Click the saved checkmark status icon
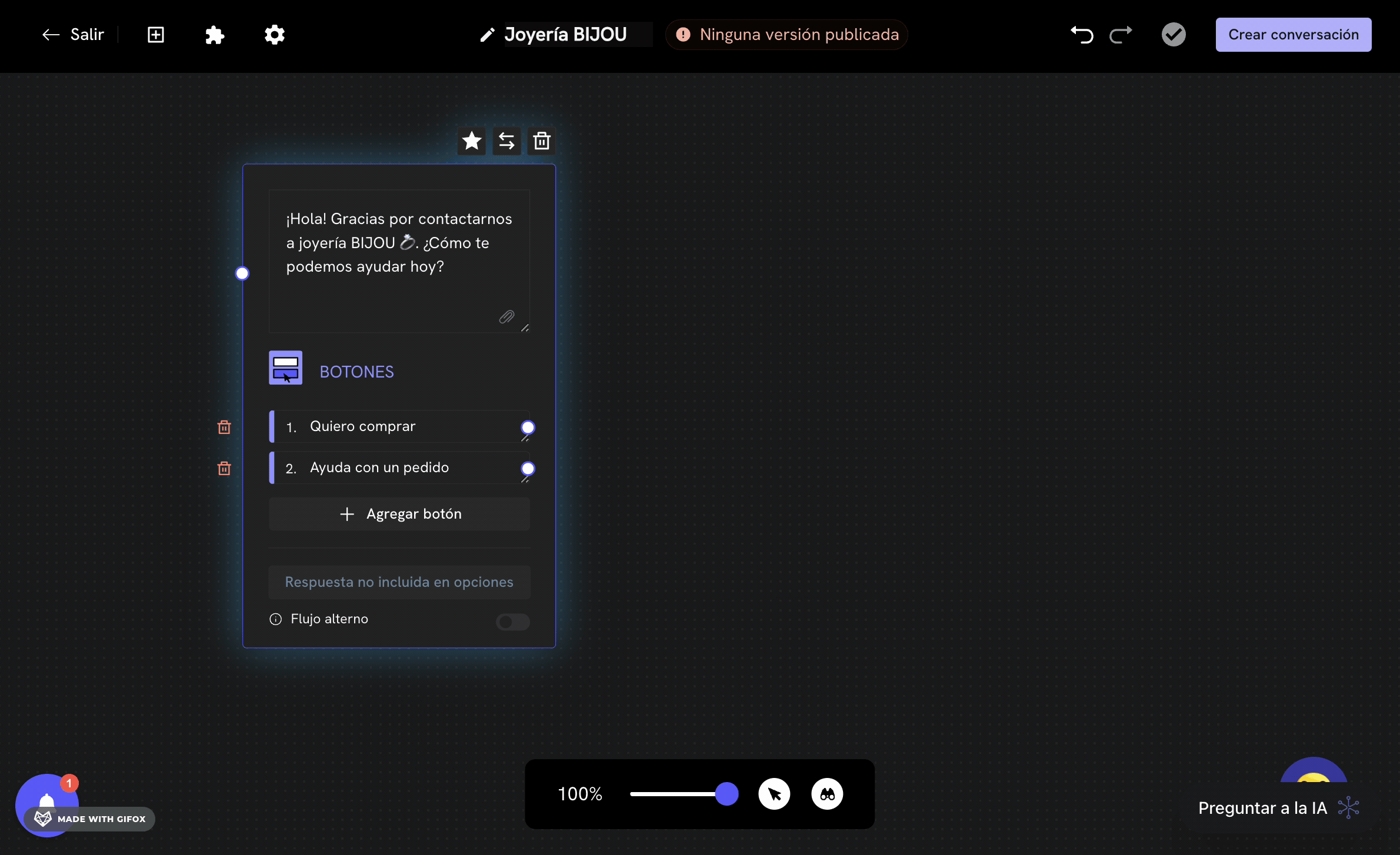The width and height of the screenshot is (1400, 855). pos(1174,35)
